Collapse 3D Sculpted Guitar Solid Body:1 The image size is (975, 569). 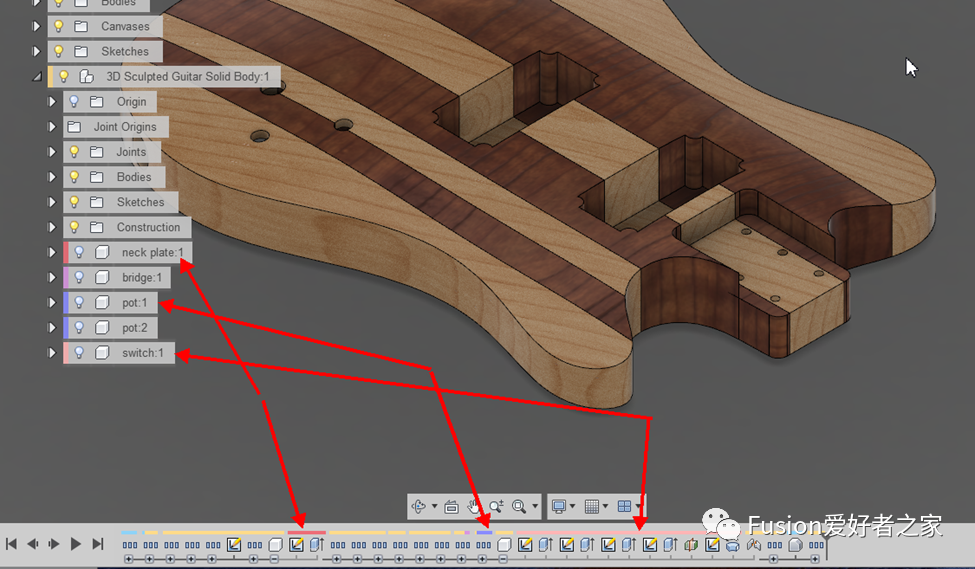[38, 76]
